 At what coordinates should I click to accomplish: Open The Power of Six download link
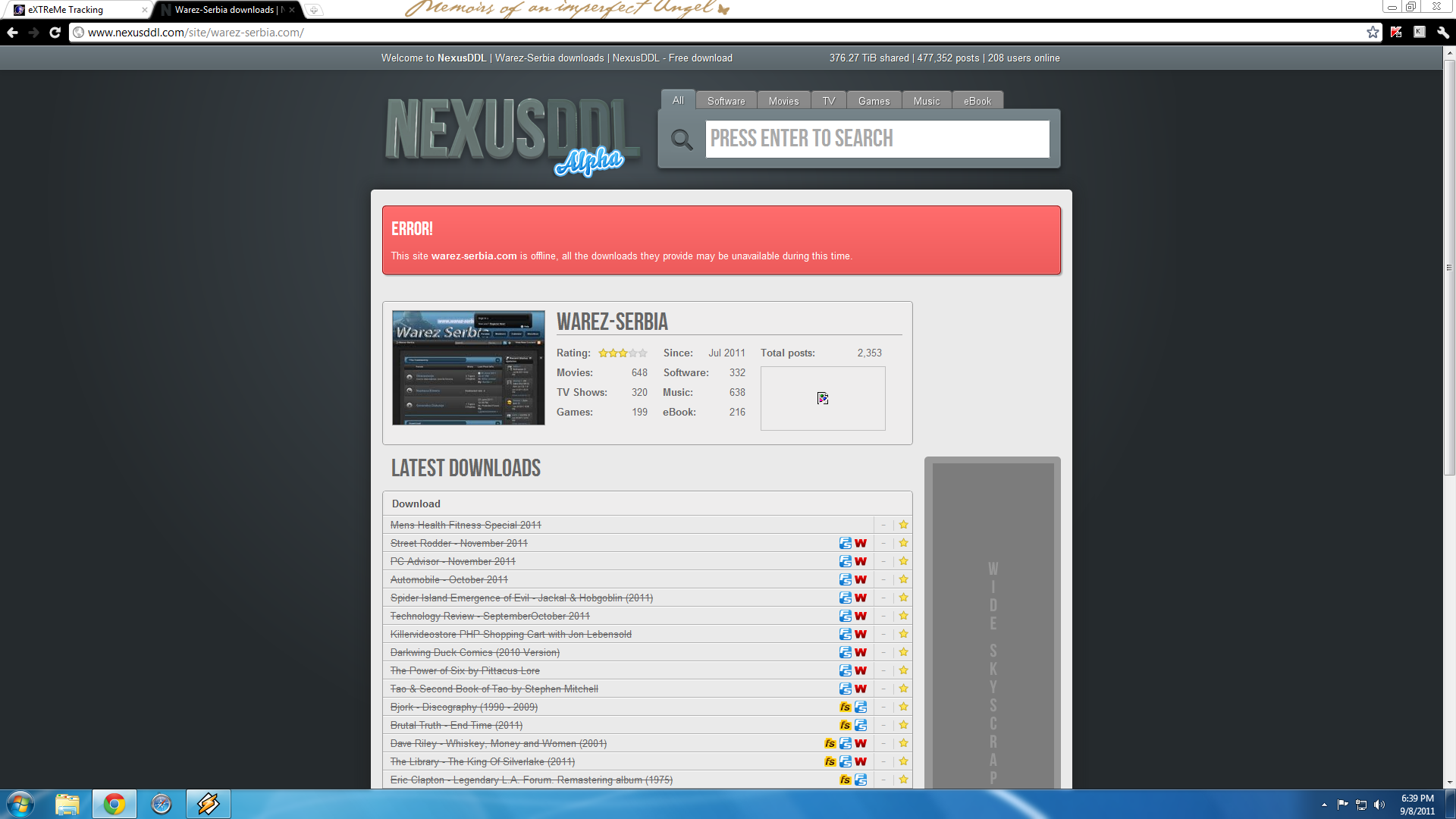click(x=465, y=670)
